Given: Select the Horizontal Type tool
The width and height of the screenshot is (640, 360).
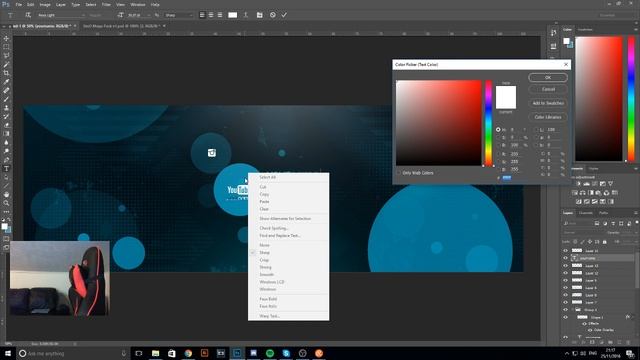Looking at the screenshot, I should coord(6,169).
